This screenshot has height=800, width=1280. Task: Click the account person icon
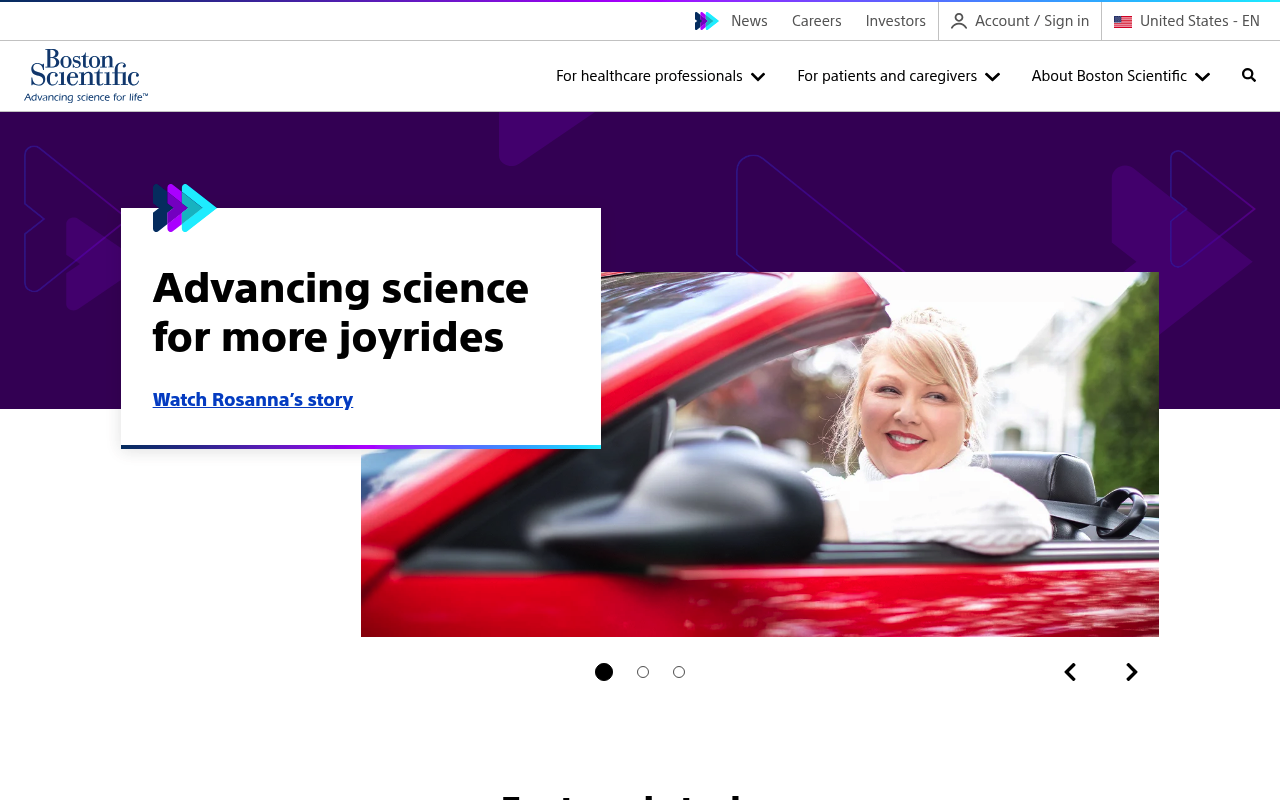point(959,21)
